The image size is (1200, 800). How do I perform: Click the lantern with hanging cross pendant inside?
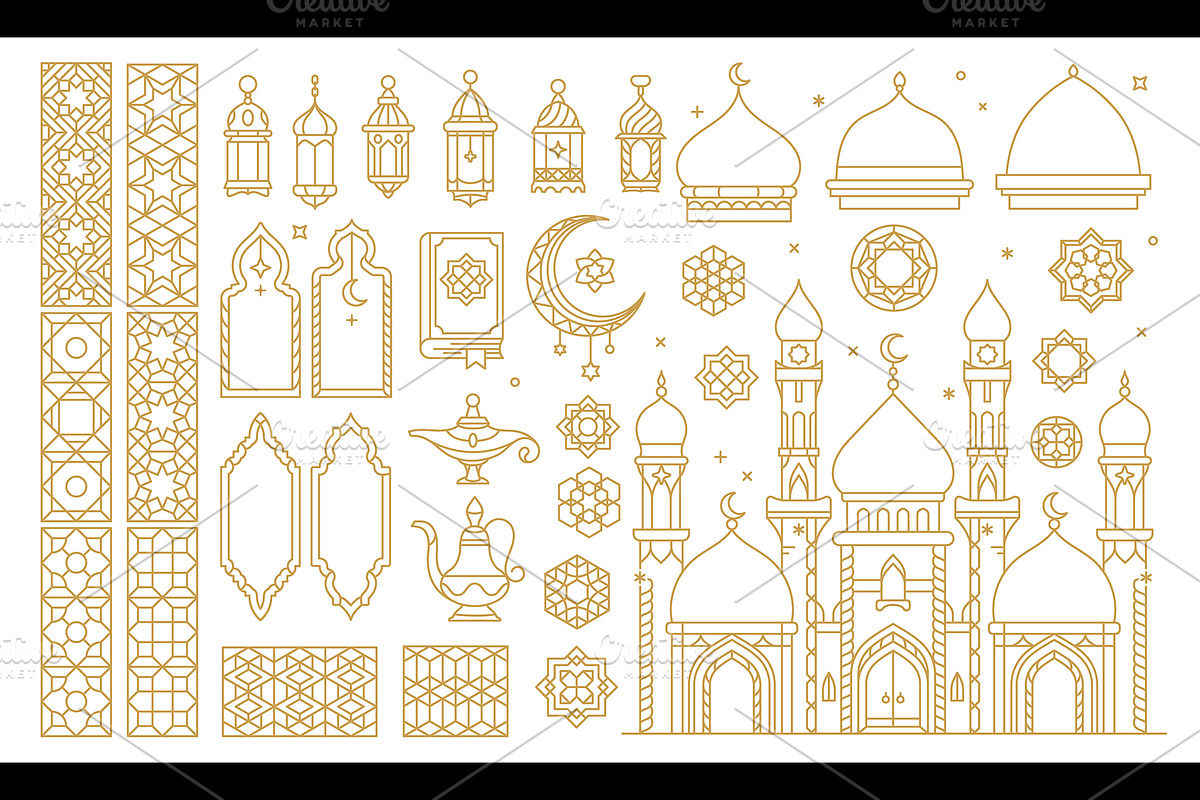[469, 137]
